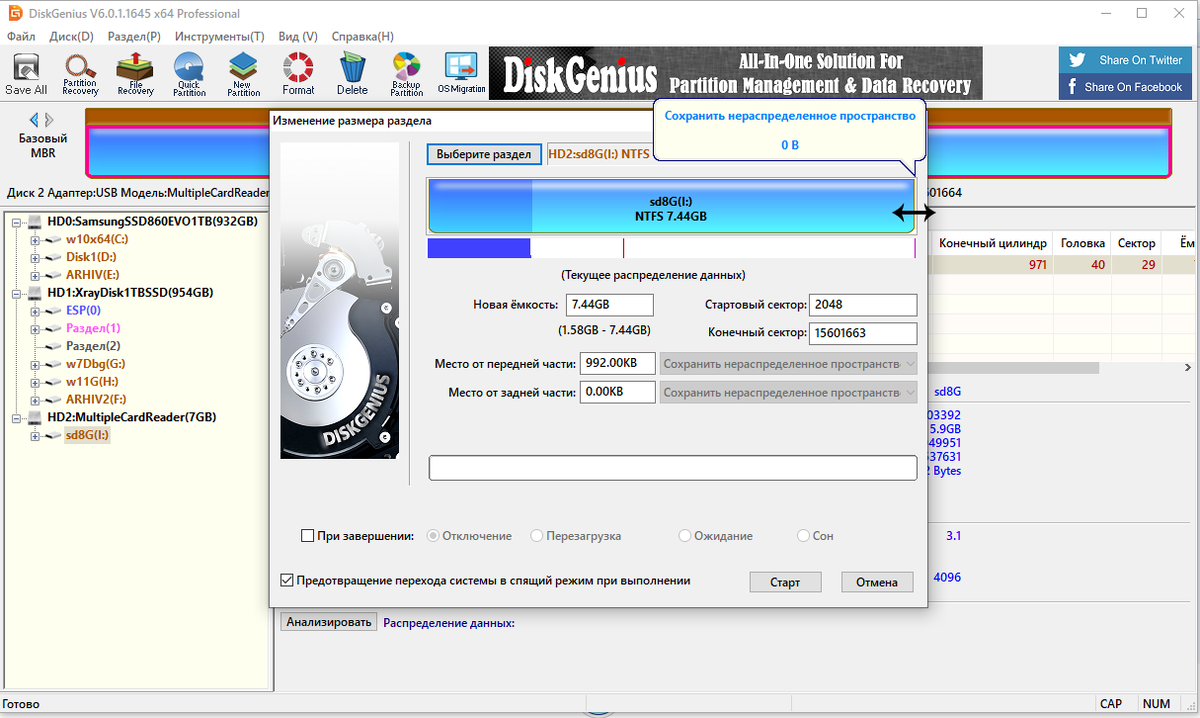Select the HD2:sd8G(I:) NTFS tab
1200x718 pixels.
pos(598,154)
